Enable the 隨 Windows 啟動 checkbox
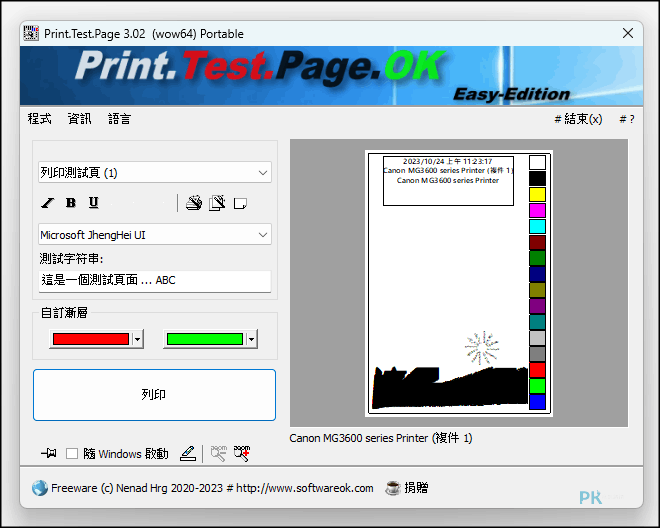The image size is (660, 528). (72, 453)
